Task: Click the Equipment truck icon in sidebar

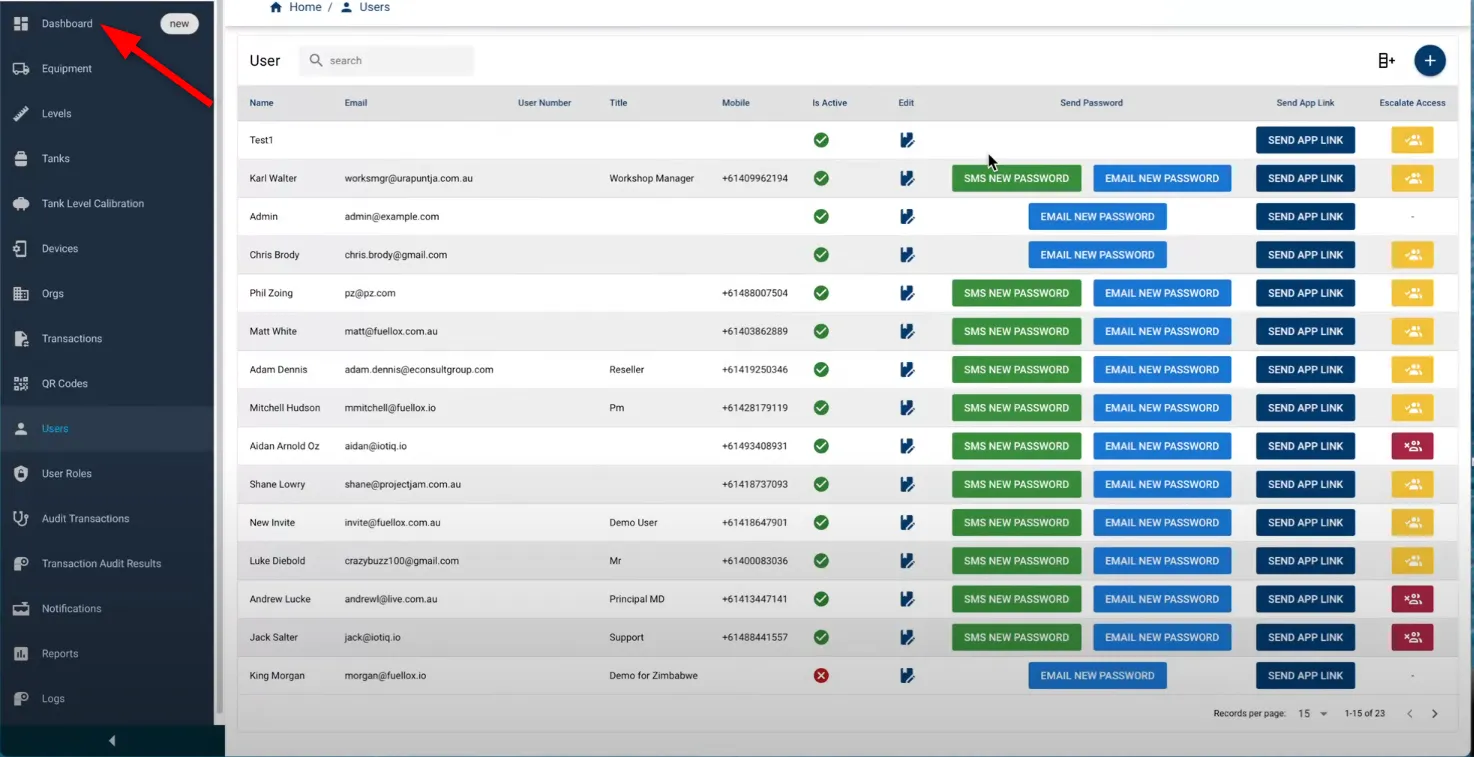Action: coord(20,69)
